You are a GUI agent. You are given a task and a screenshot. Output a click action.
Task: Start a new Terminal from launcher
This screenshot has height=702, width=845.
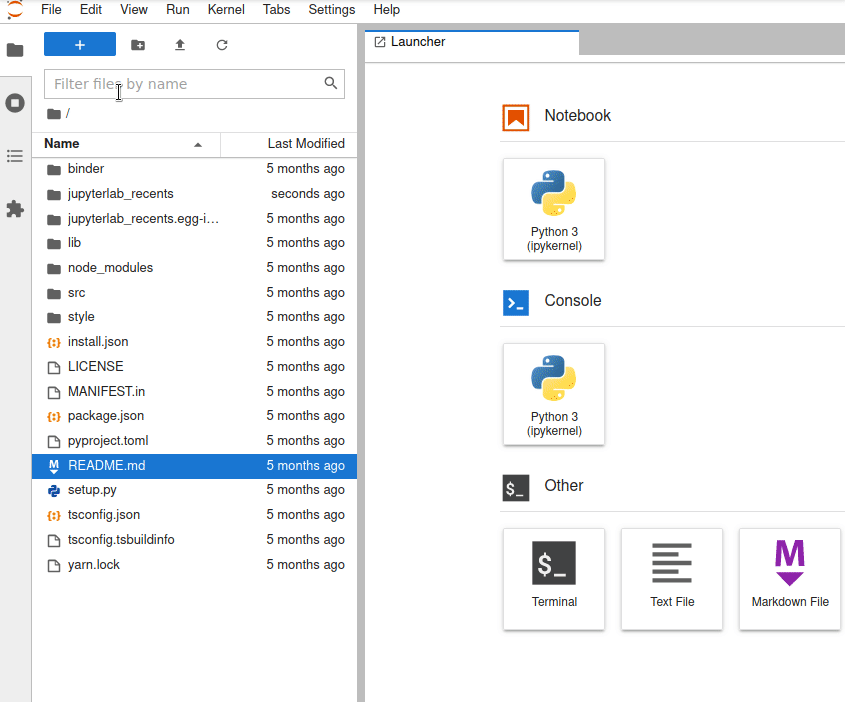point(554,579)
